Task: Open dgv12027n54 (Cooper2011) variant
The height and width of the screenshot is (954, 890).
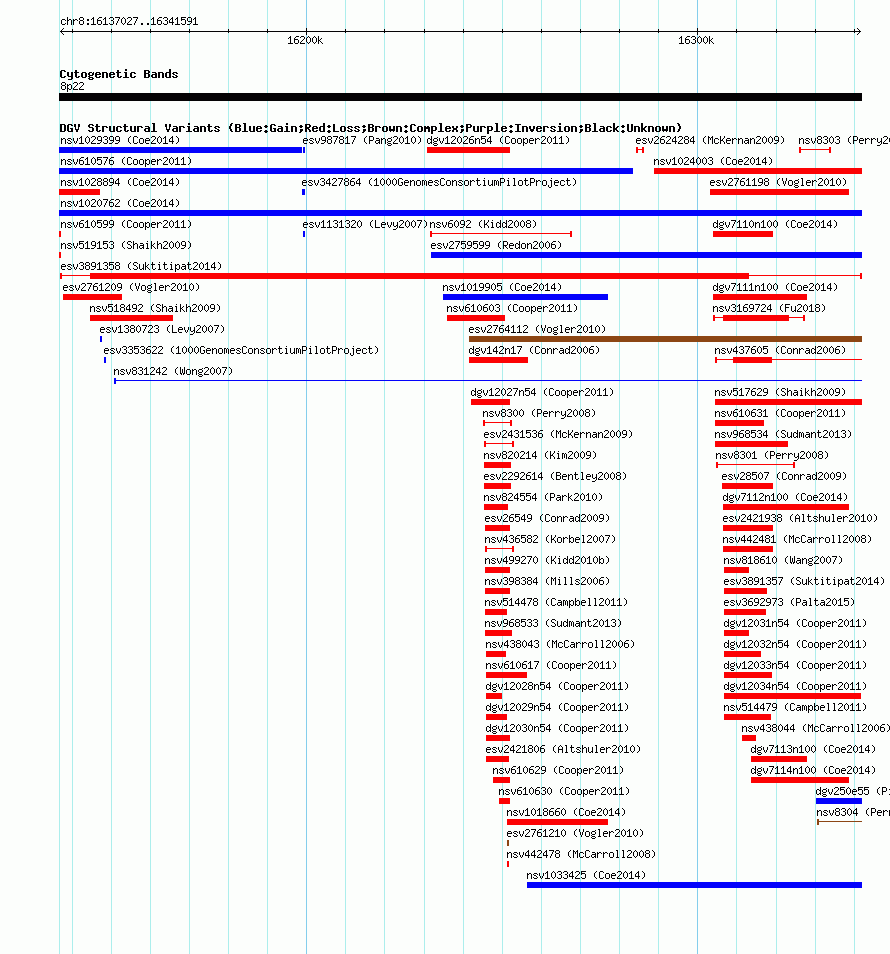Action: point(542,392)
